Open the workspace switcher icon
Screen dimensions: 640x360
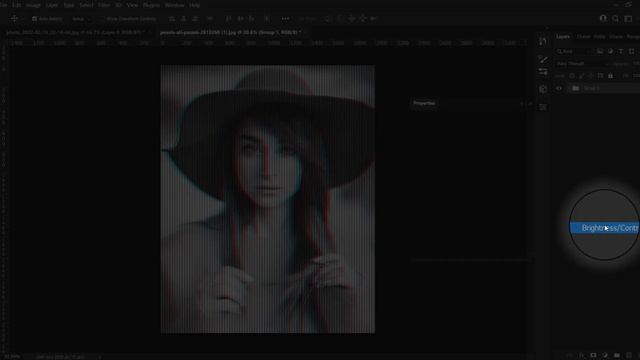pyautogui.click(x=629, y=18)
